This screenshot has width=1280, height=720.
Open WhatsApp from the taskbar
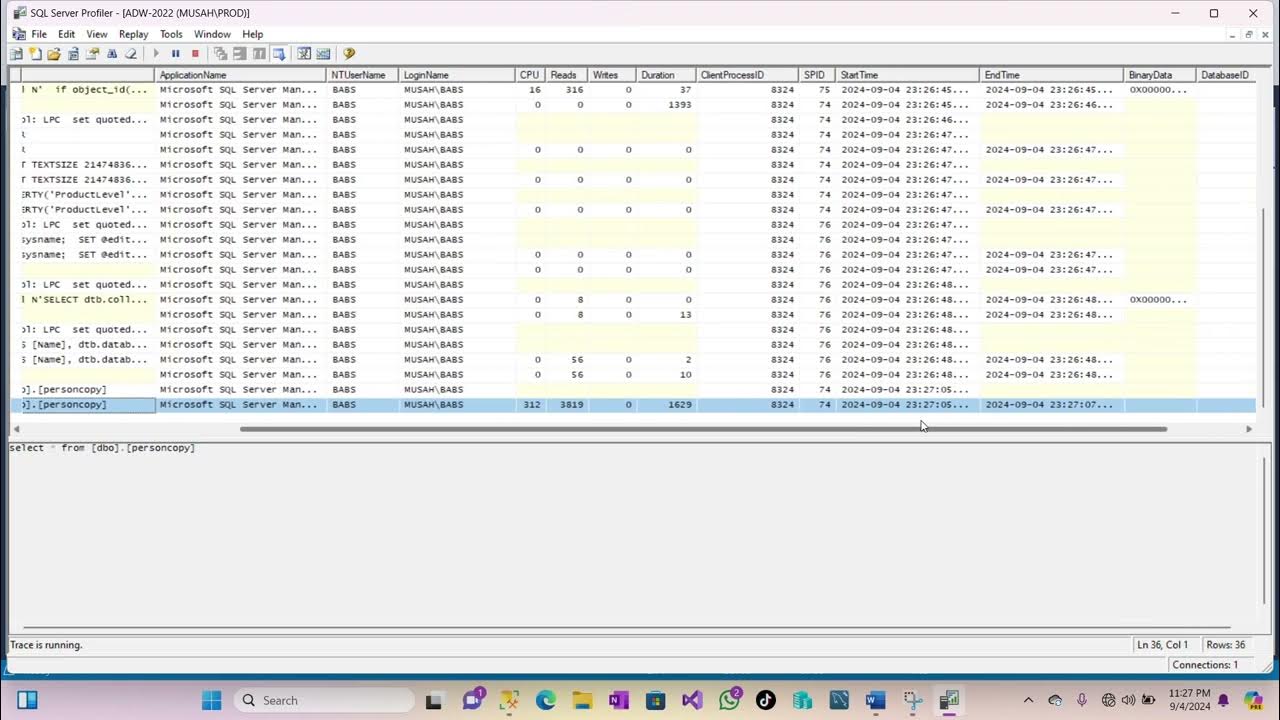[729, 700]
